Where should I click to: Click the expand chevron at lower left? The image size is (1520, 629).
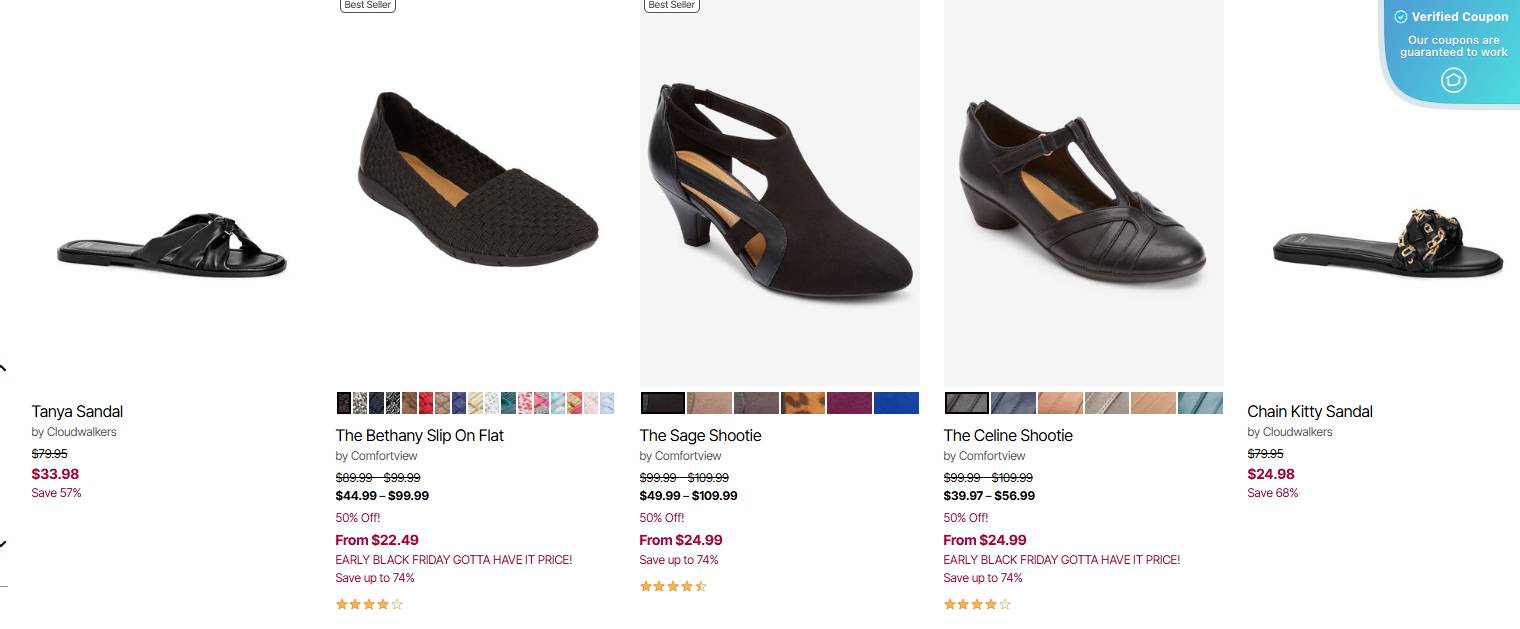point(3,544)
